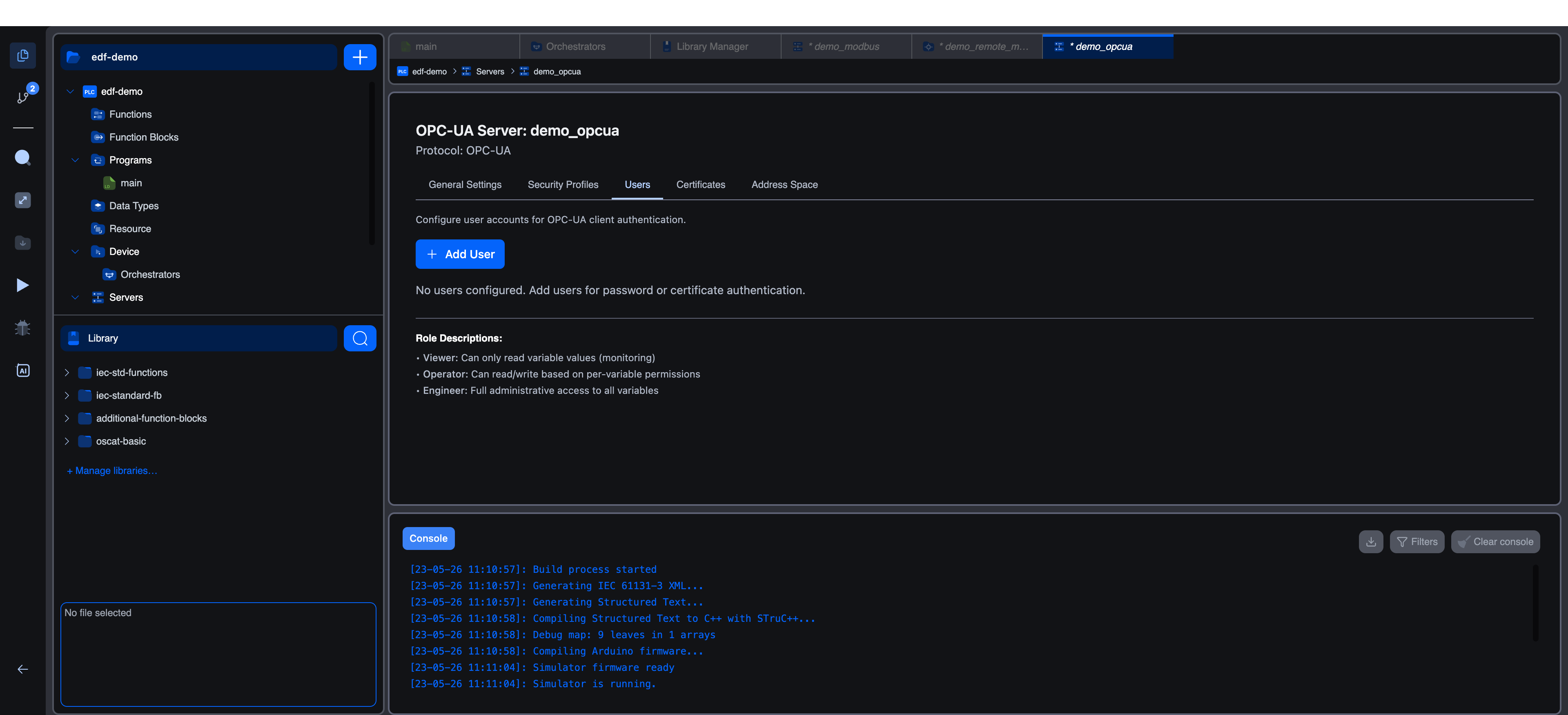Start the simulator with the play icon
The image size is (1568, 715).
(22, 285)
